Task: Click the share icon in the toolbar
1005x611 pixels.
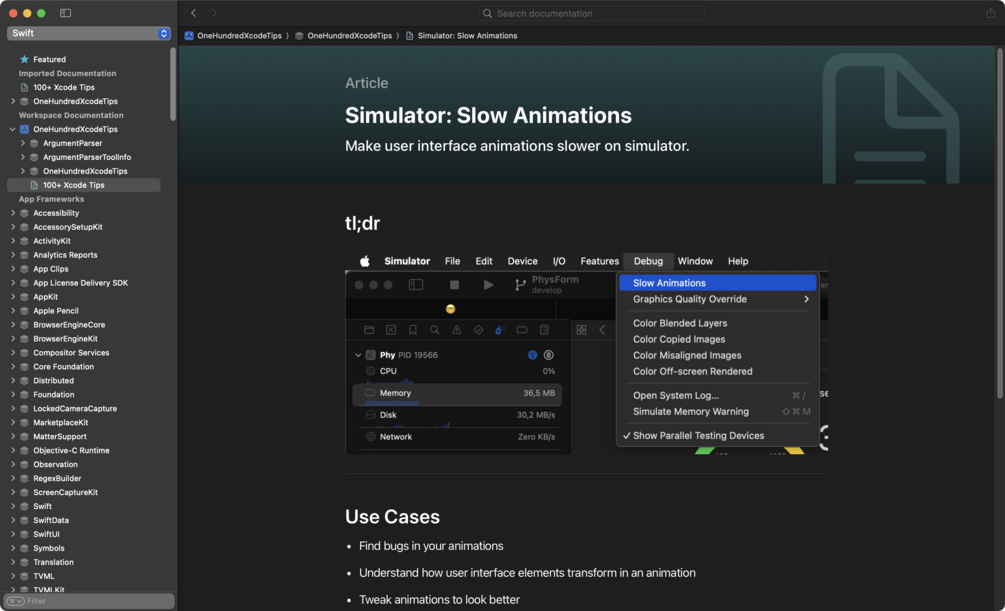Action: pyautogui.click(x=990, y=13)
